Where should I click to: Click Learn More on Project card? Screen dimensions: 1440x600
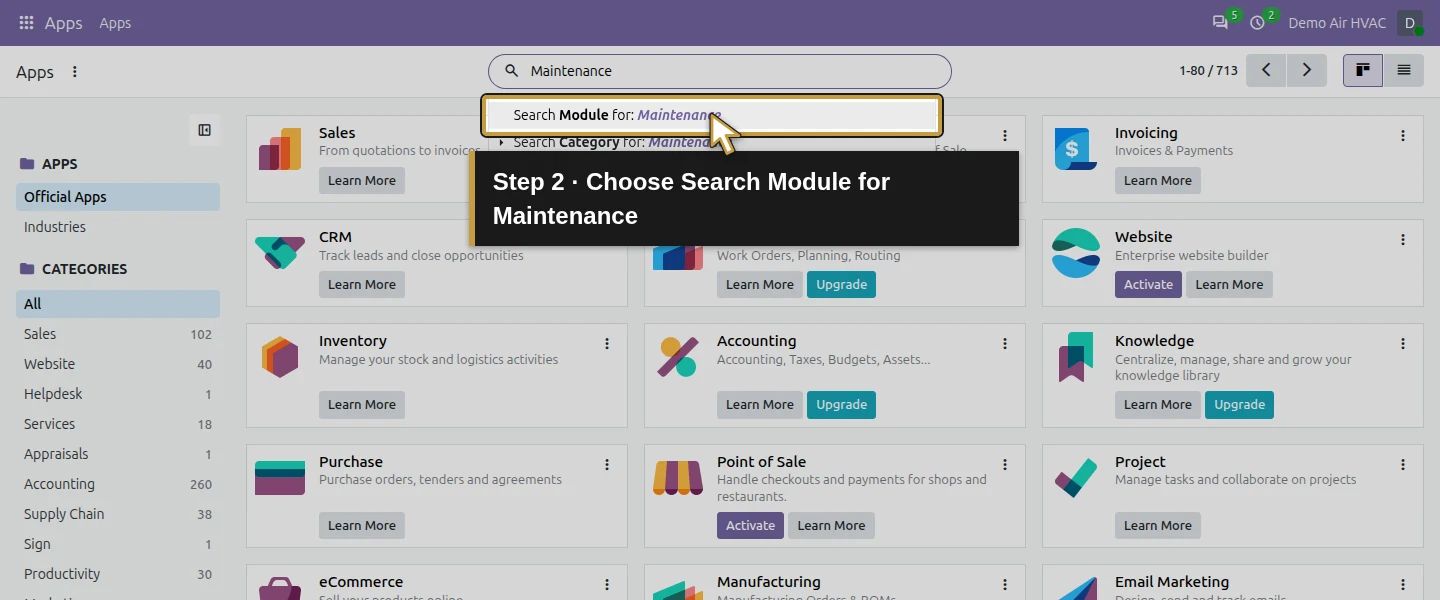(1158, 526)
